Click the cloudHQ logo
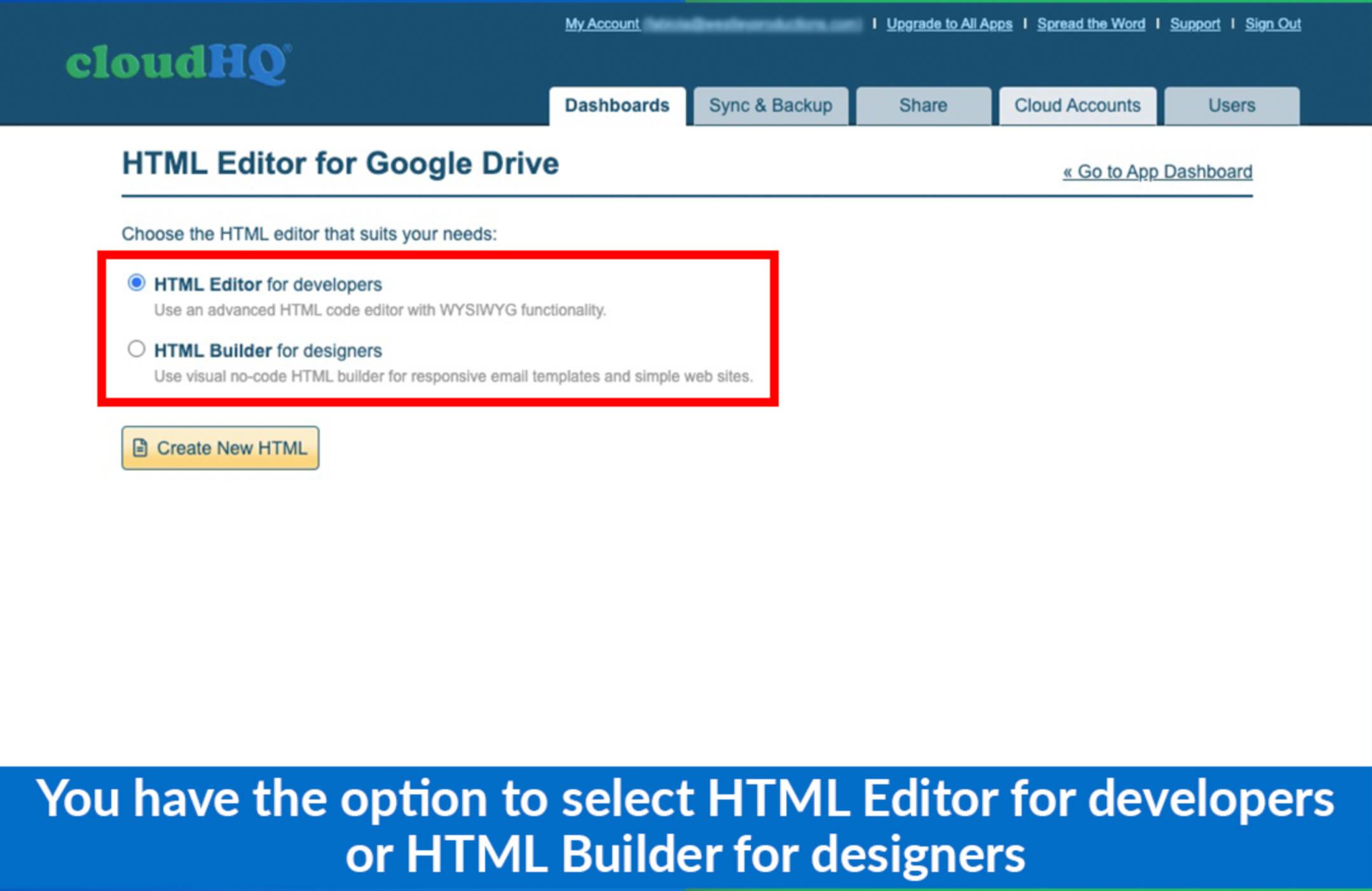 pyautogui.click(x=179, y=64)
